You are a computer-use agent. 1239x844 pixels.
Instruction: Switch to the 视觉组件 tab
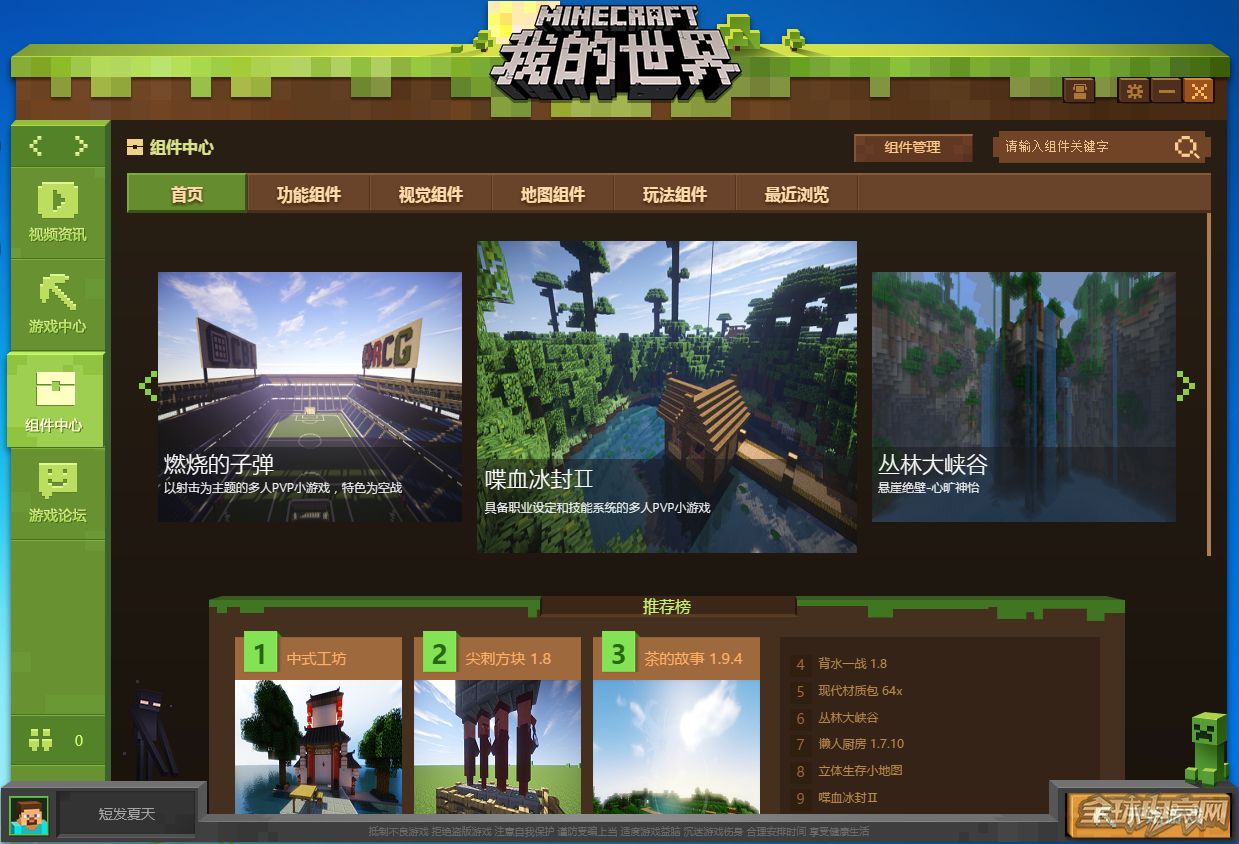431,194
